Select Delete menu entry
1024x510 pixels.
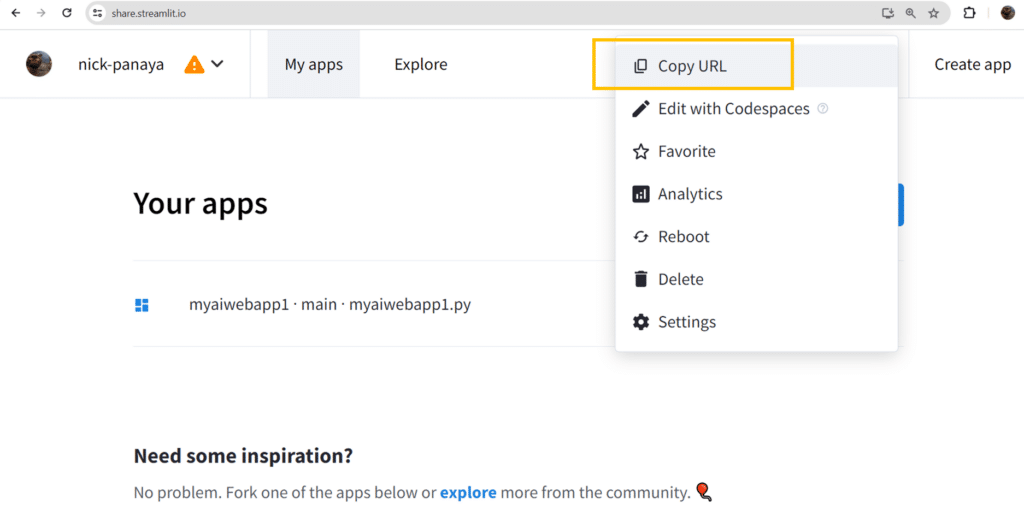click(x=756, y=279)
